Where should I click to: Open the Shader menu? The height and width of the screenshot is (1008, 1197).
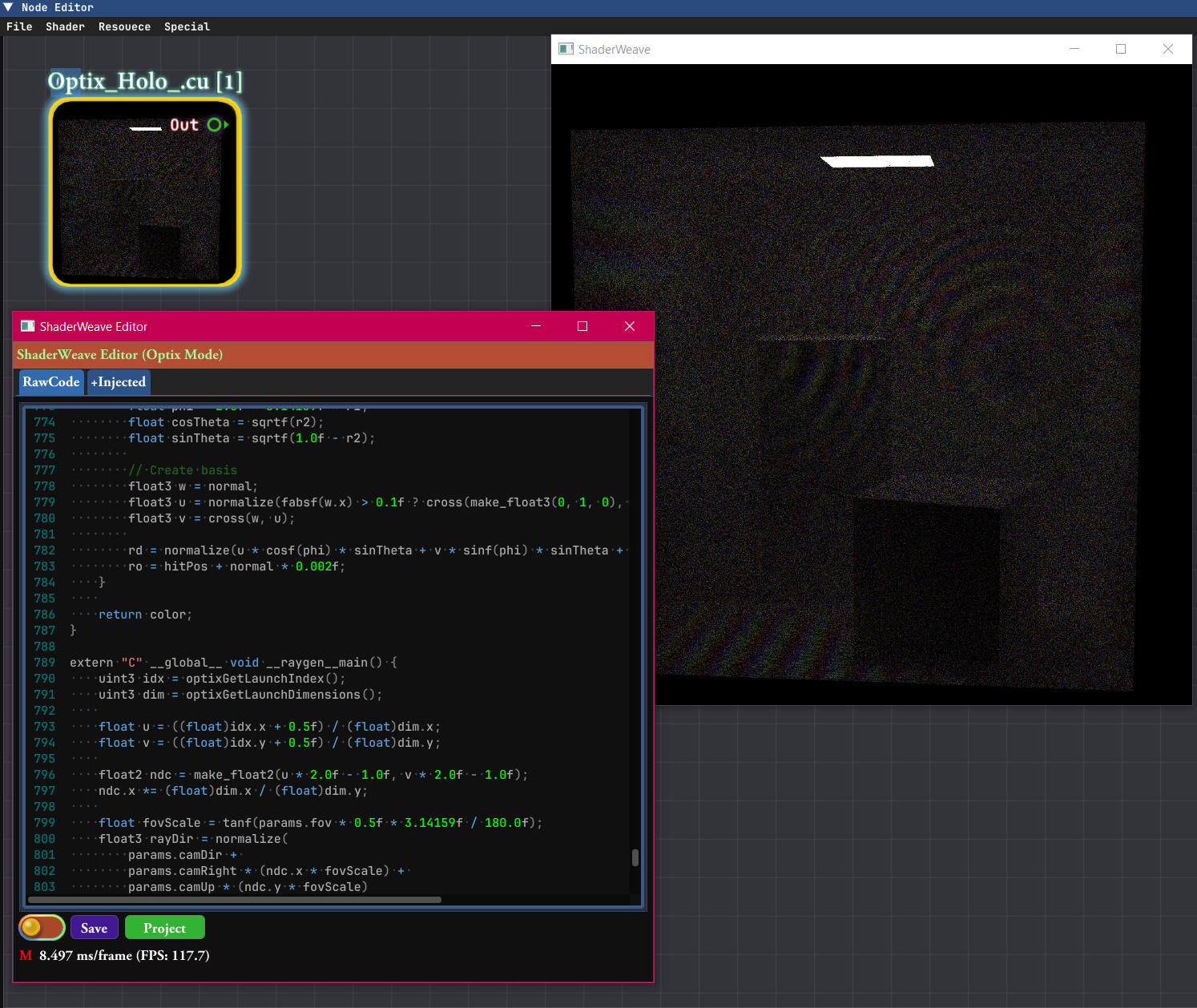[64, 26]
